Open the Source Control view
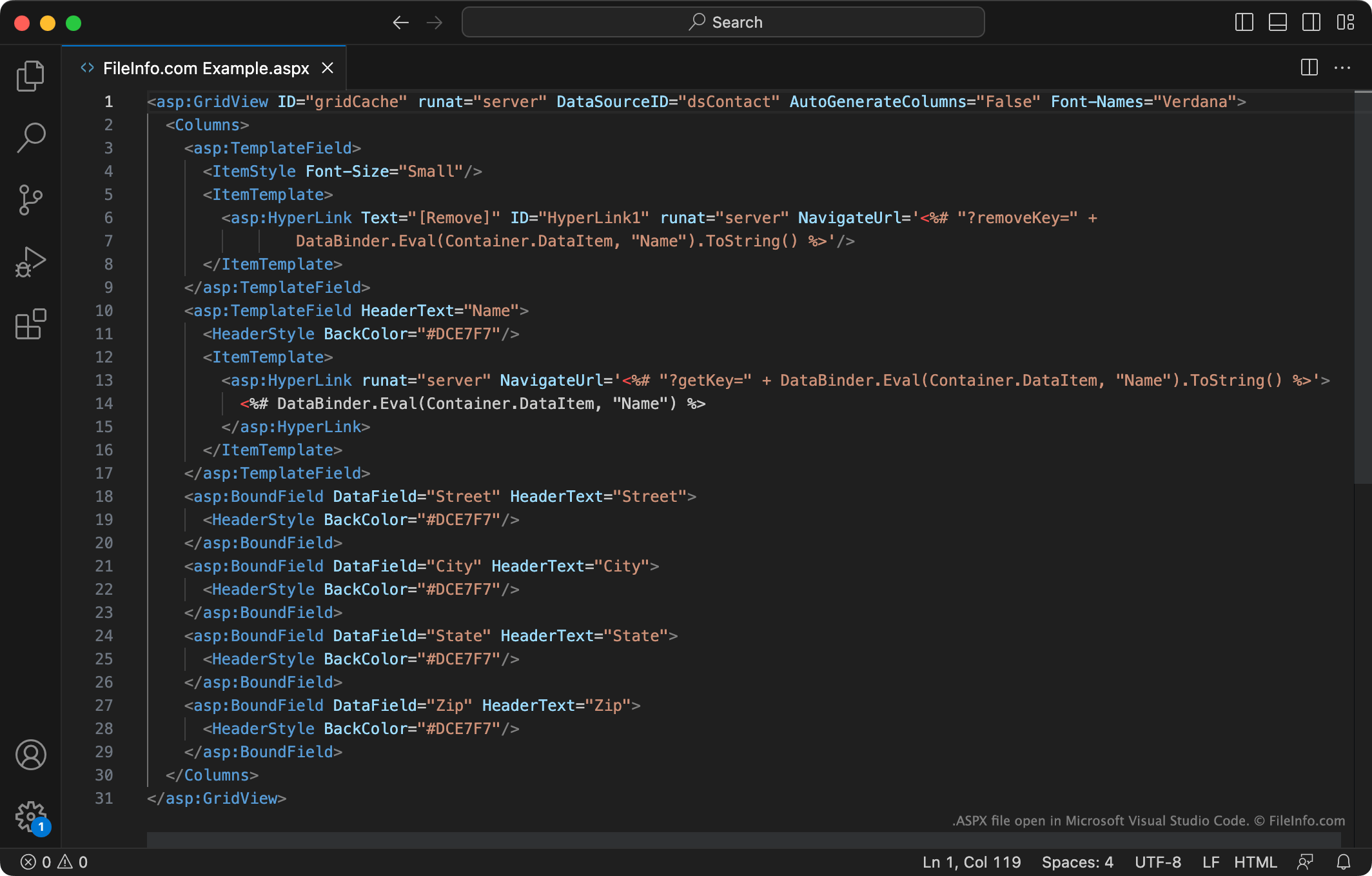This screenshot has width=1372, height=876. click(x=30, y=199)
